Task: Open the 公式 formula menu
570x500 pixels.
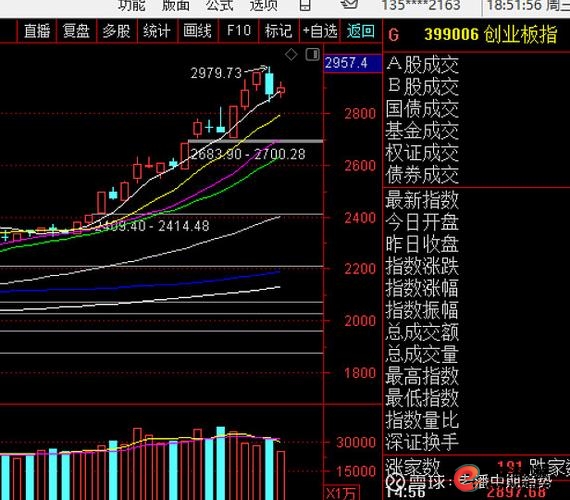Action: pos(220,5)
